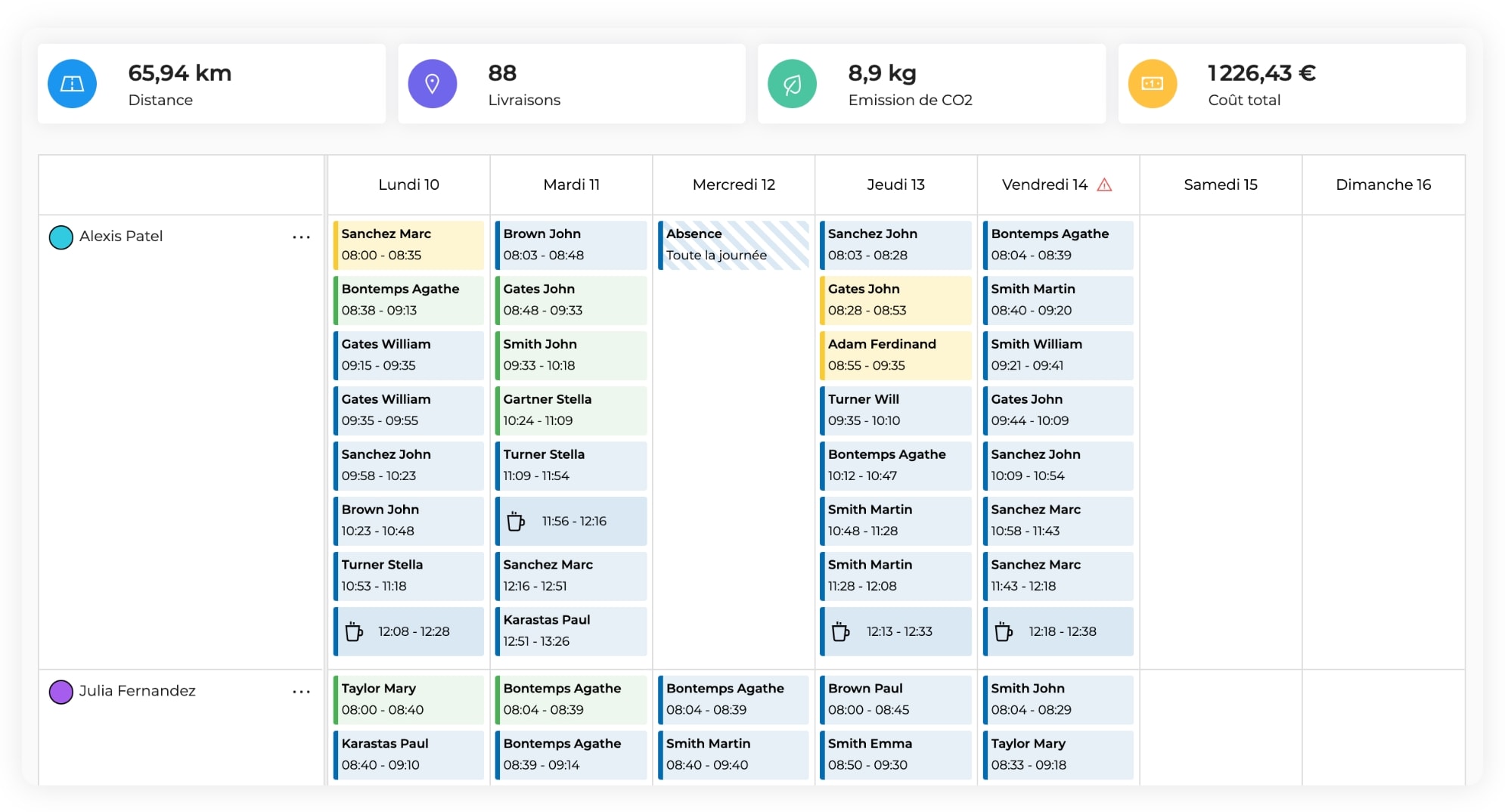Image resolution: width=1505 pixels, height=812 pixels.
Task: Click the Julia Fernandez name
Action: [138, 690]
